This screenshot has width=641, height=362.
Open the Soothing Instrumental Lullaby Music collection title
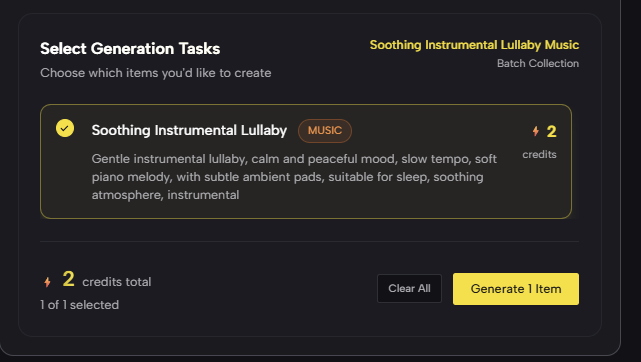click(x=474, y=45)
